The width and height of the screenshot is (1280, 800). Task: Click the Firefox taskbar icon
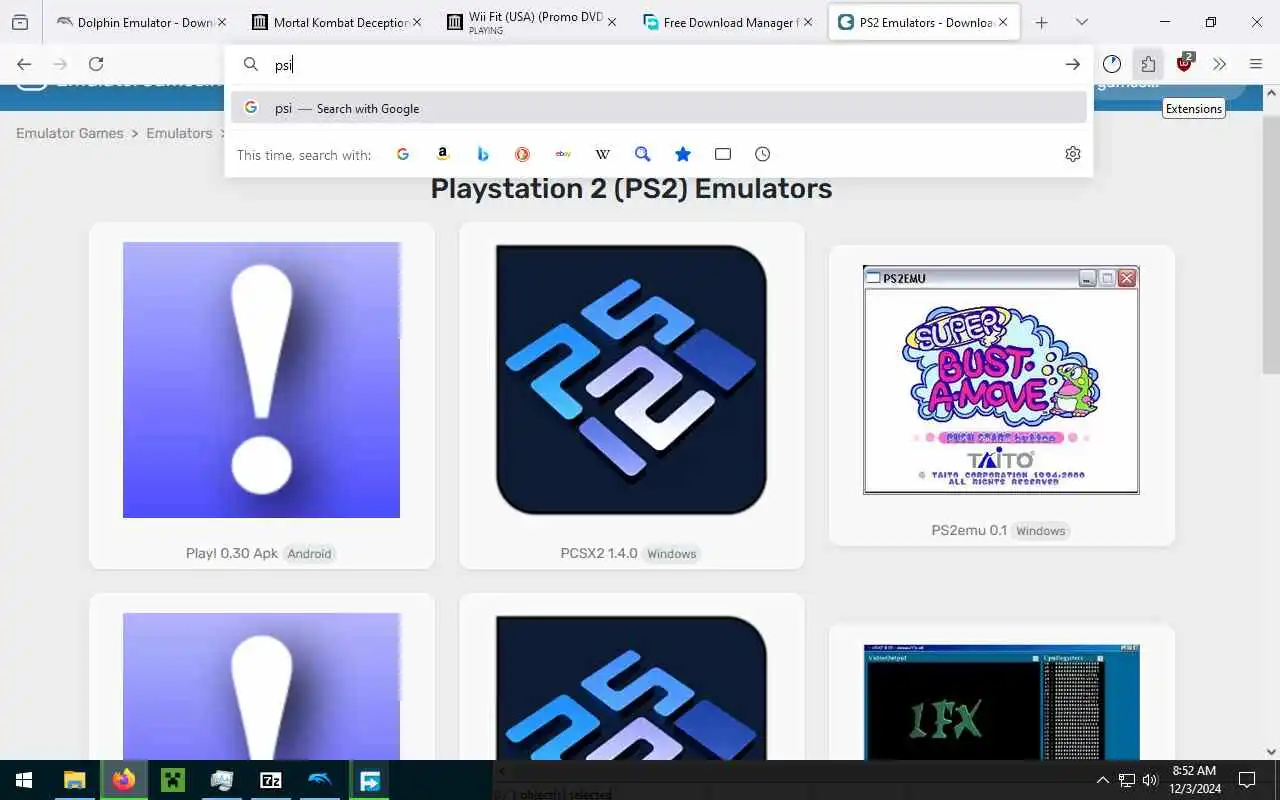123,780
